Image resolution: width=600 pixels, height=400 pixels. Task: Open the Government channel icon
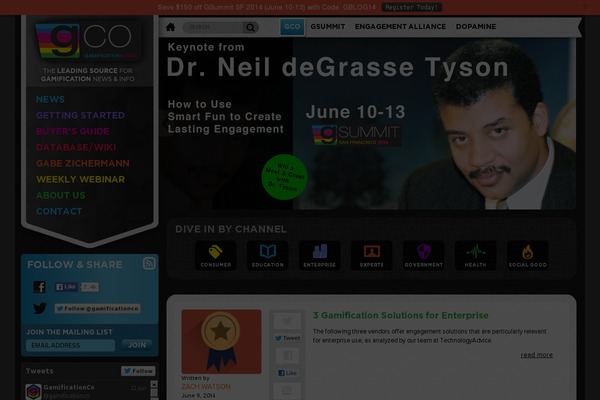(x=424, y=256)
